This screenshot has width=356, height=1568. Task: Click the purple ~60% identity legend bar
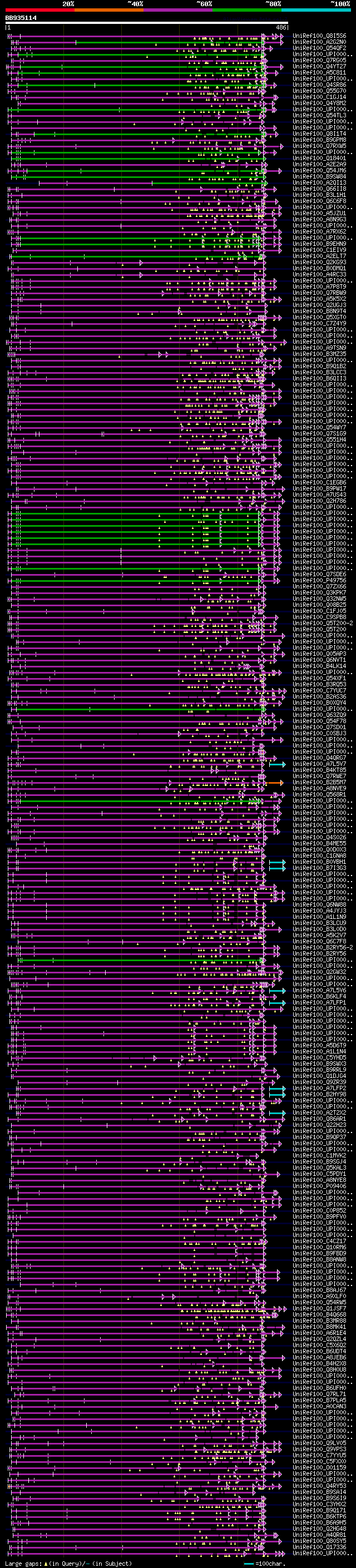[179, 10]
